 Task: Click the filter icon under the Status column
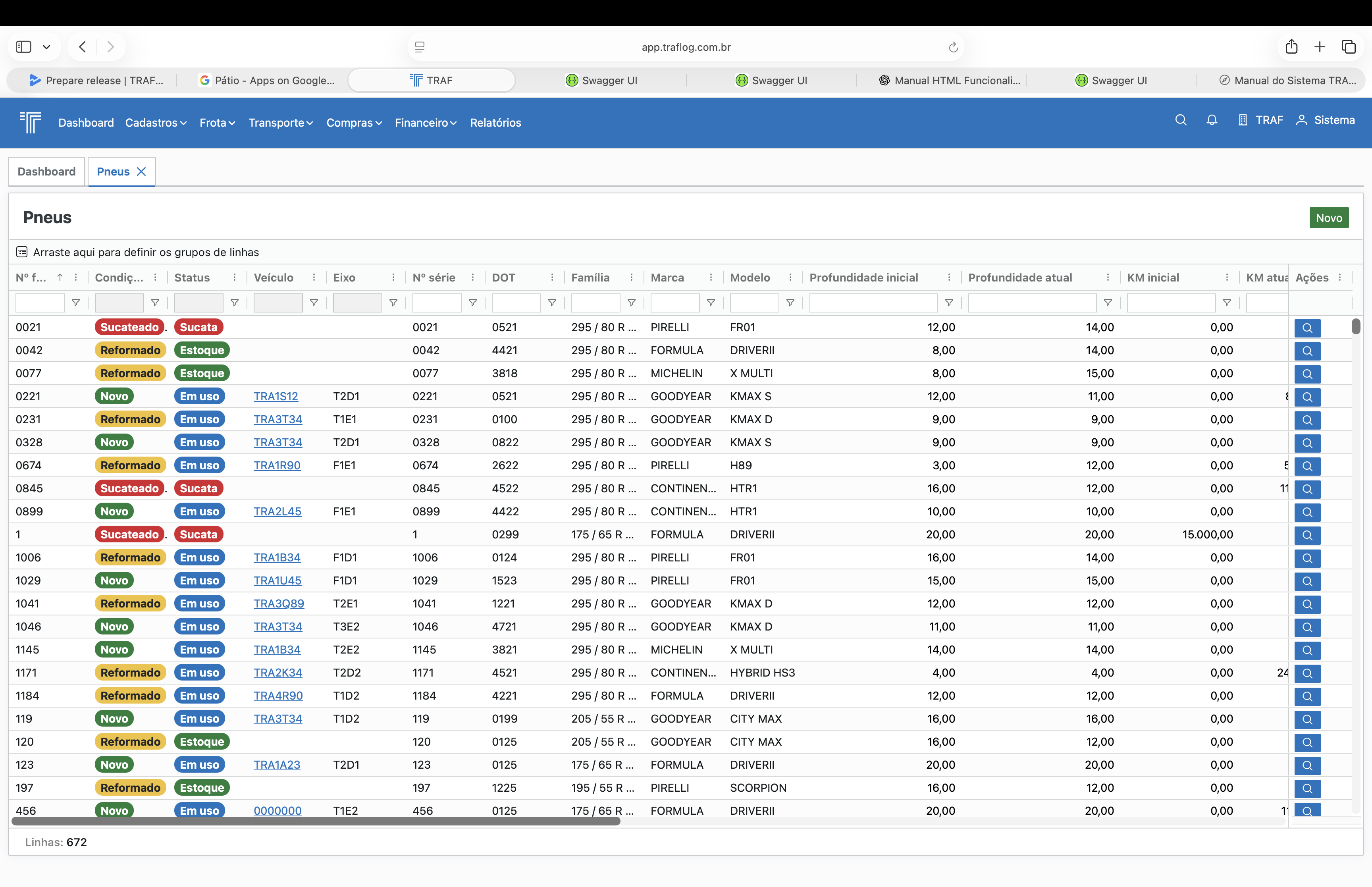pos(234,303)
